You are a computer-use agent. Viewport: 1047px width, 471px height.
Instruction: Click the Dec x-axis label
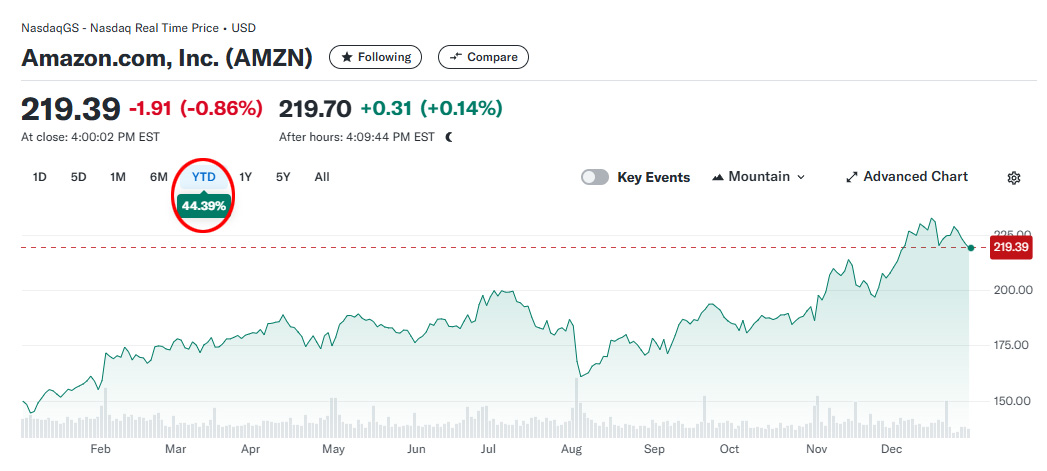[892, 450]
